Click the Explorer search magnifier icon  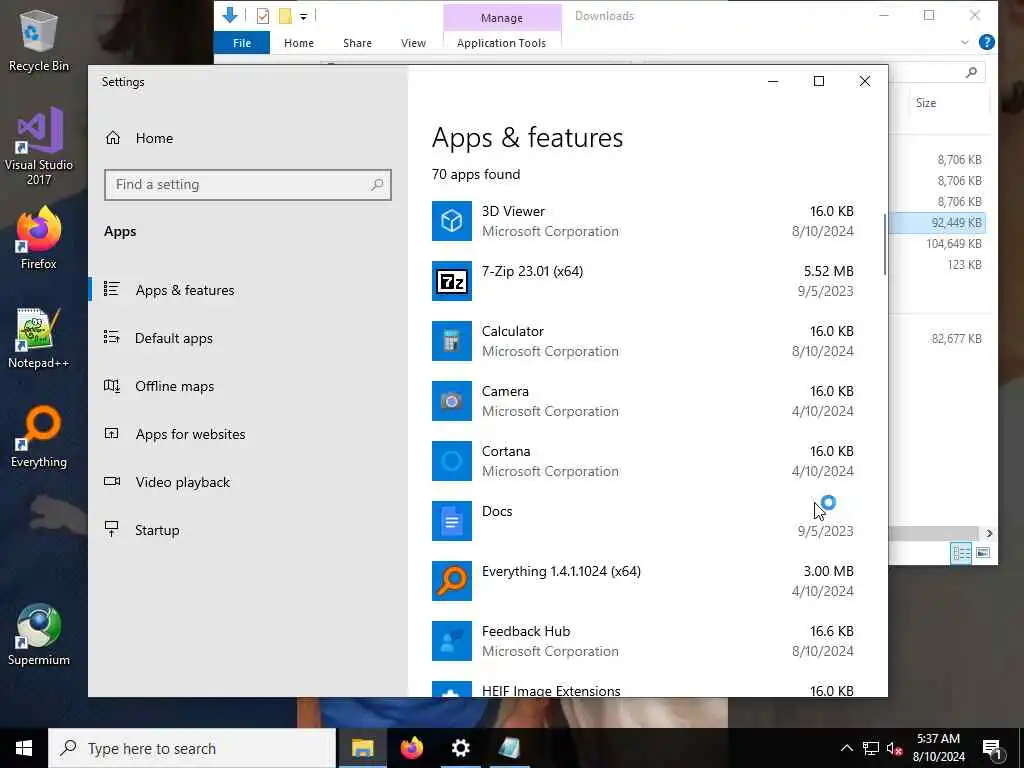(x=971, y=72)
